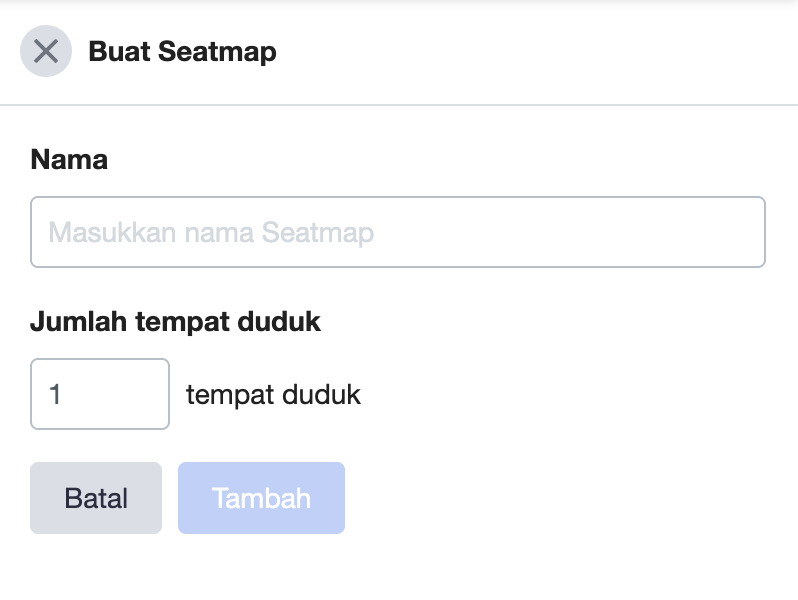Click the Nama field label
This screenshot has height=600, width=798.
[69, 160]
